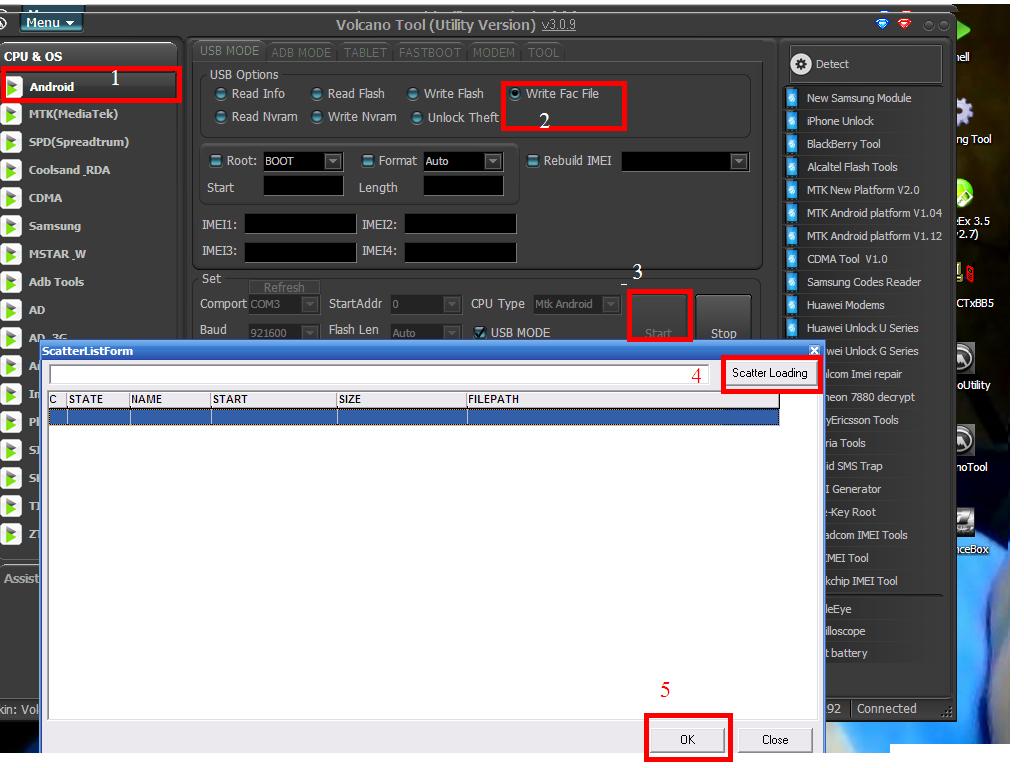Click the Huawei Unlock U Series icon

(x=792, y=328)
